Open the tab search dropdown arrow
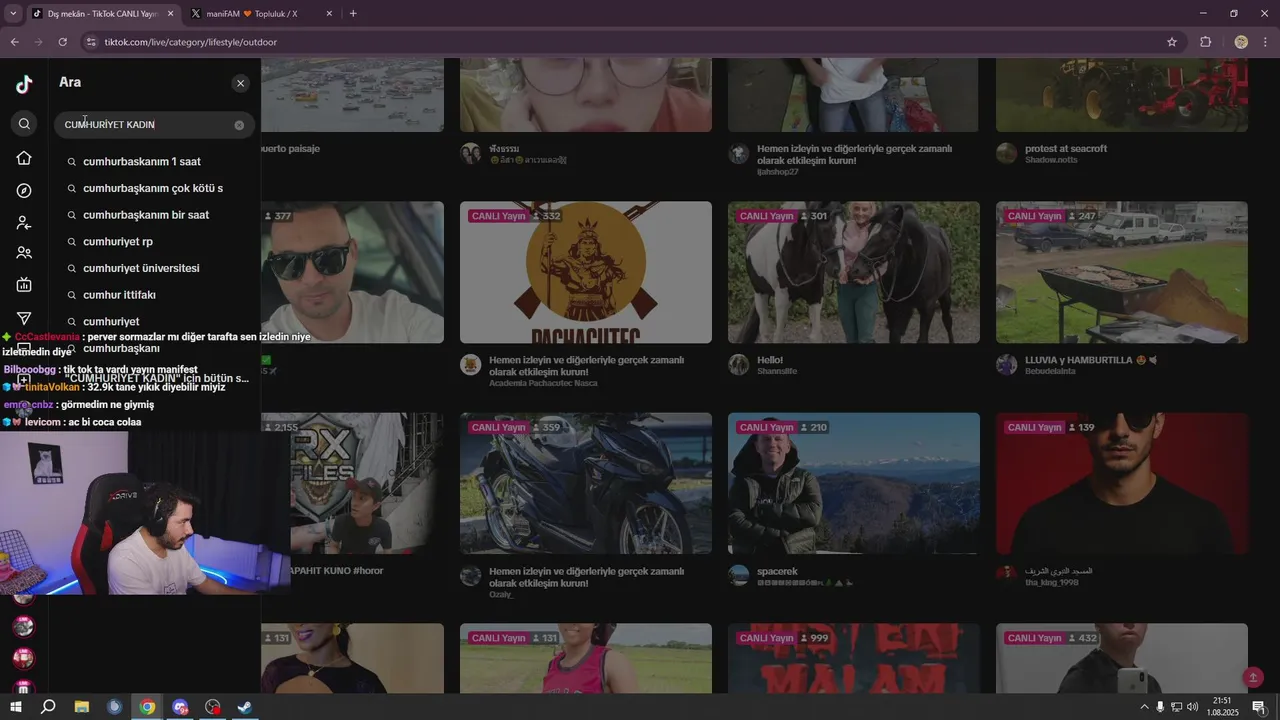Image resolution: width=1280 pixels, height=720 pixels. click(13, 14)
